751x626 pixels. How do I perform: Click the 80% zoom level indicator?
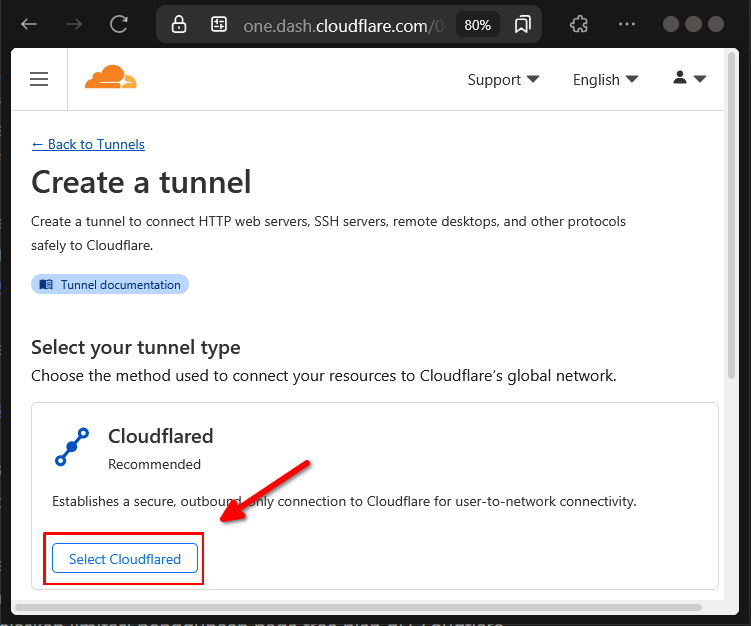[478, 25]
